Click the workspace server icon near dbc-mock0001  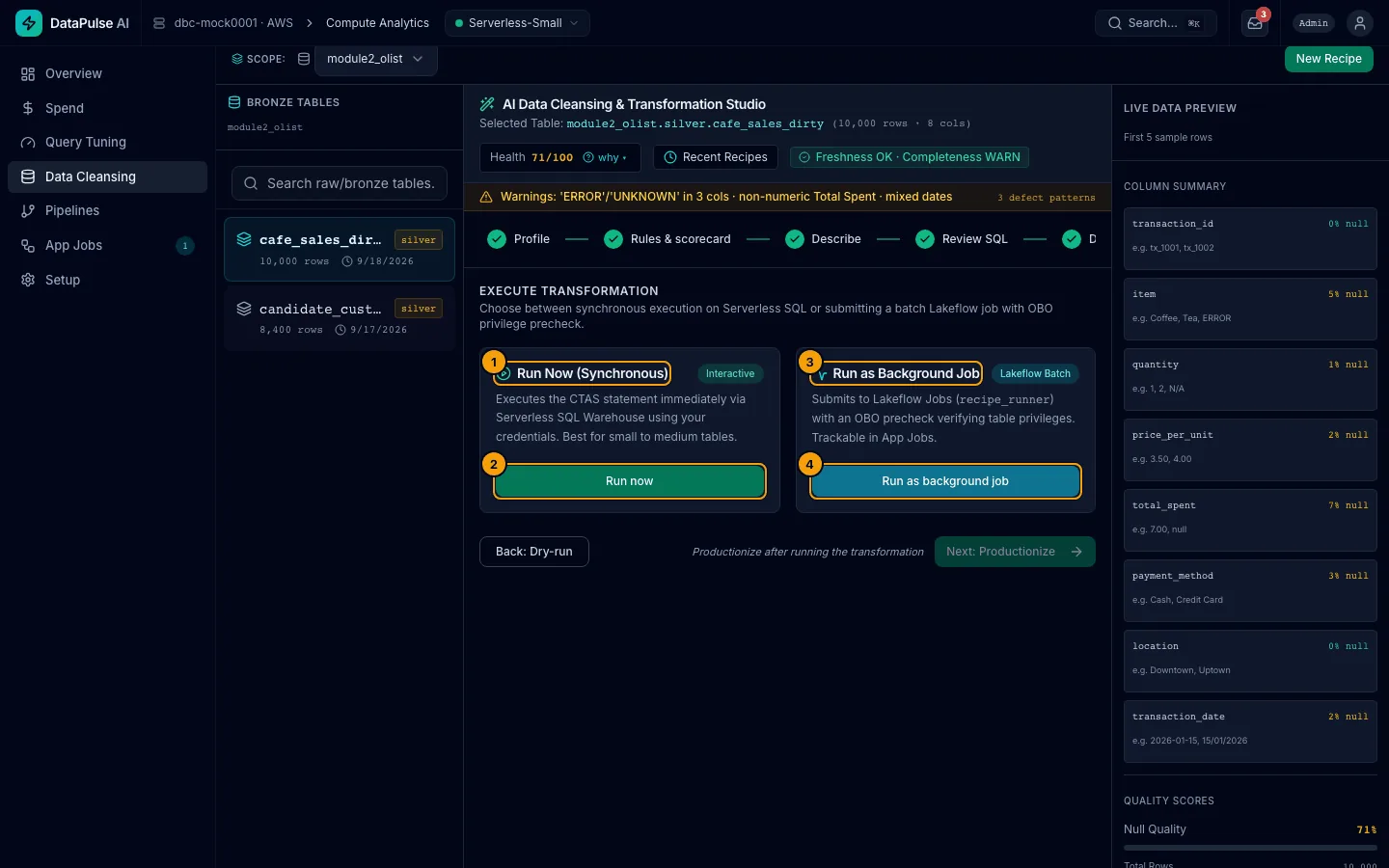coord(159,23)
